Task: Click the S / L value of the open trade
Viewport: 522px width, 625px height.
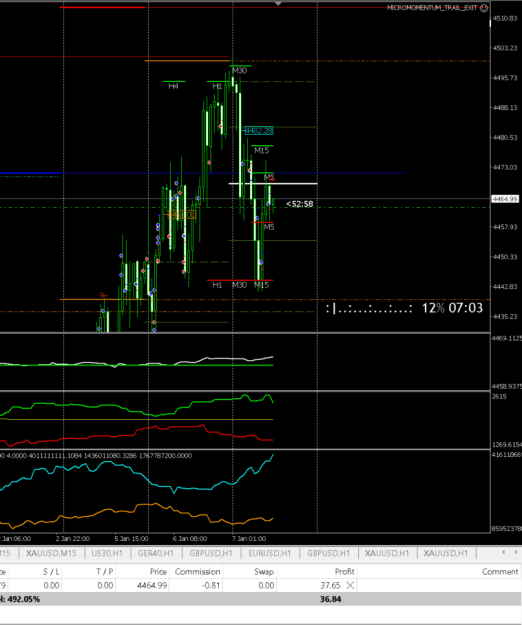Action: (51, 585)
